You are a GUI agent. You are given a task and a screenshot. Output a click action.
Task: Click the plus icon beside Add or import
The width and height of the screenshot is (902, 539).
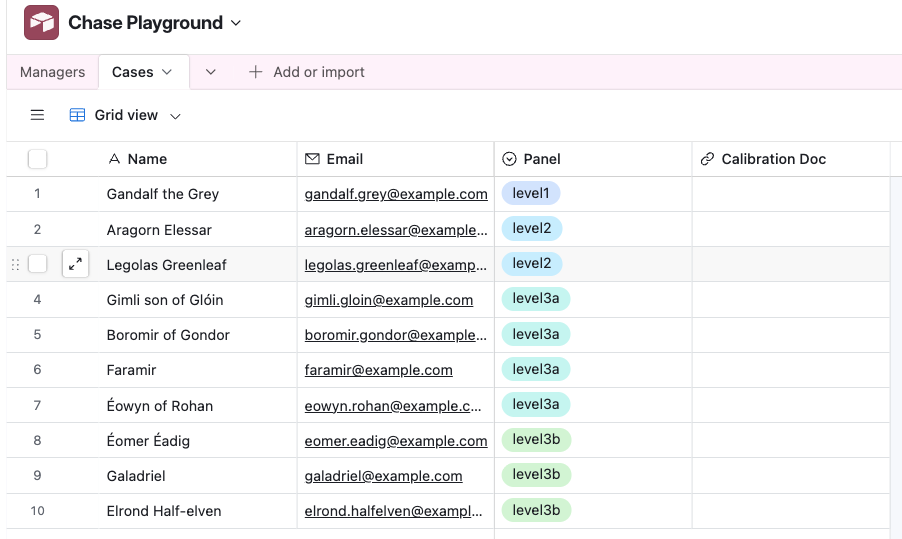click(x=255, y=72)
